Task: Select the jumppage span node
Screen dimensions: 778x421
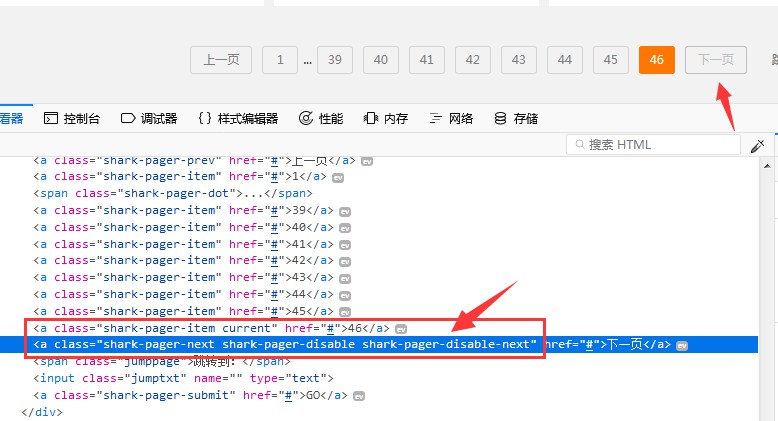Action: (x=162, y=361)
